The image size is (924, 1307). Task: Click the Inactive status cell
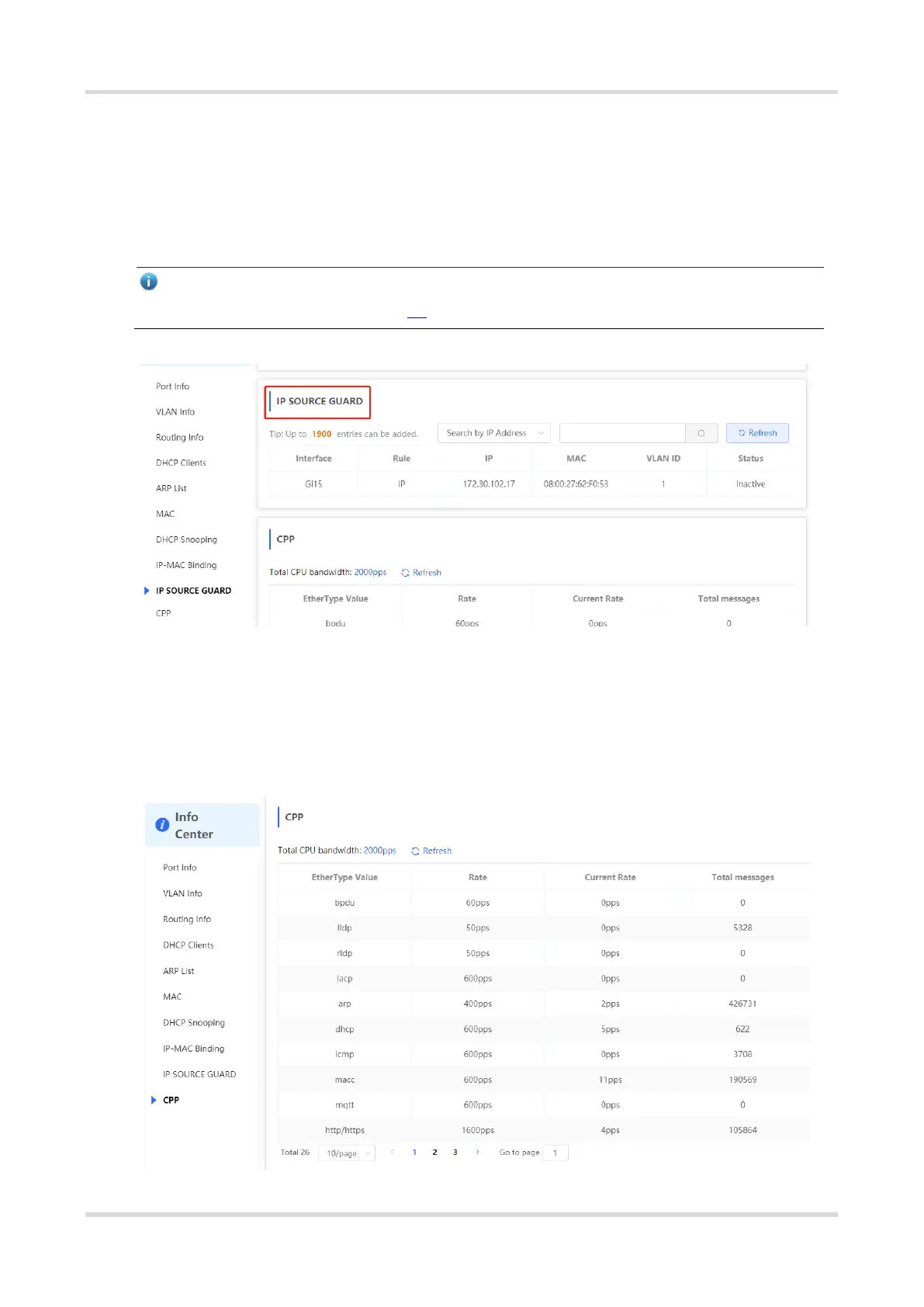point(750,484)
